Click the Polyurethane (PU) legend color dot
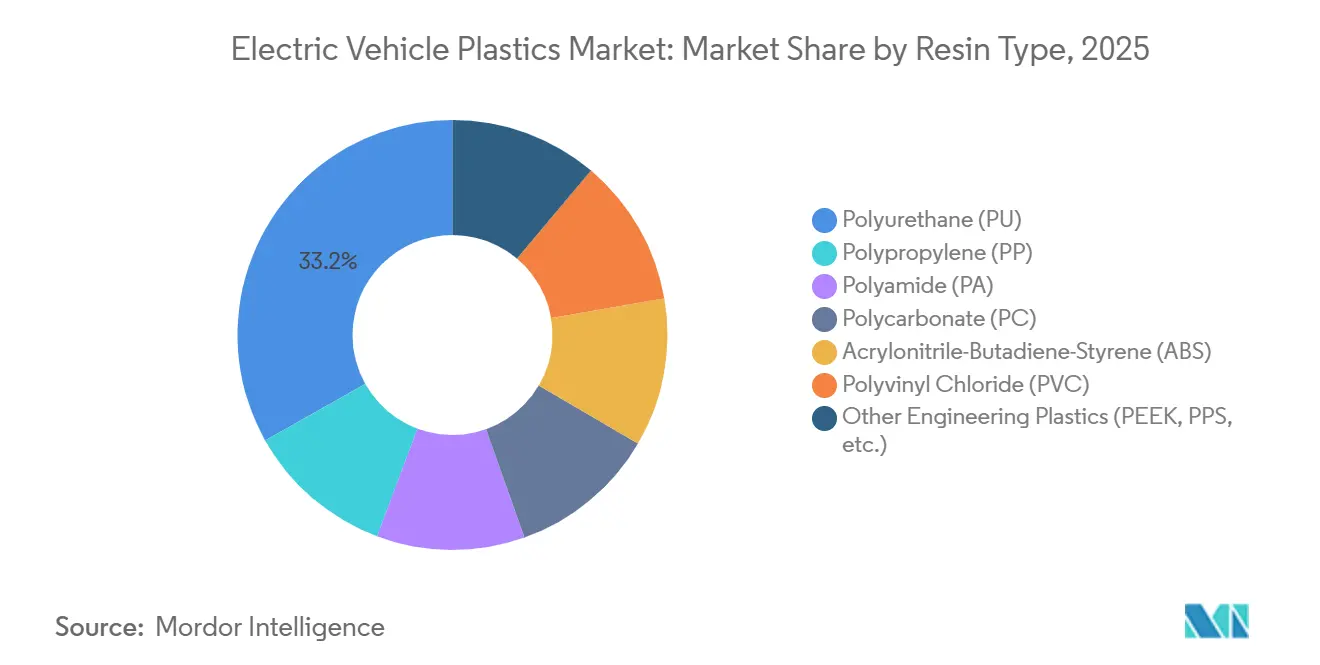 tap(825, 219)
